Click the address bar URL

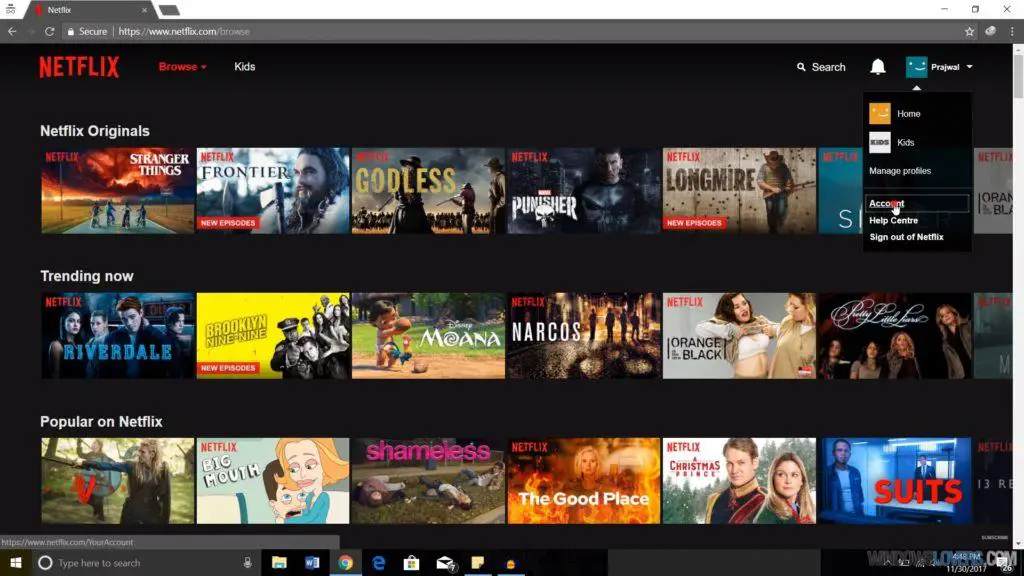coord(184,31)
